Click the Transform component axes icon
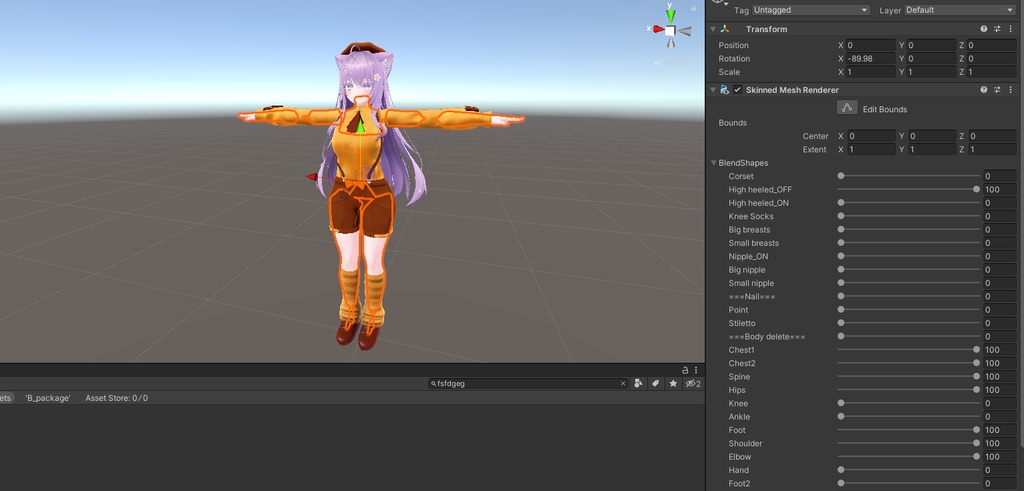The image size is (1024, 491). point(724,29)
